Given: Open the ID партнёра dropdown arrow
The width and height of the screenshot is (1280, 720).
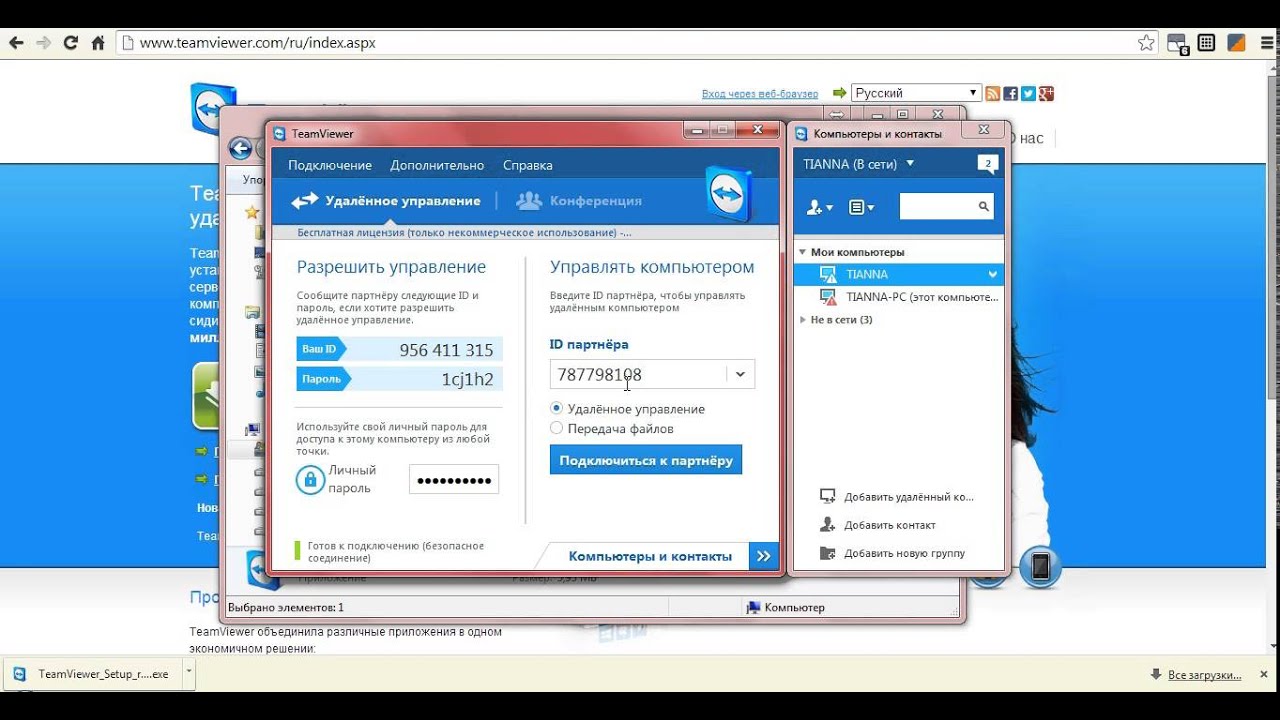Looking at the screenshot, I should 740,374.
